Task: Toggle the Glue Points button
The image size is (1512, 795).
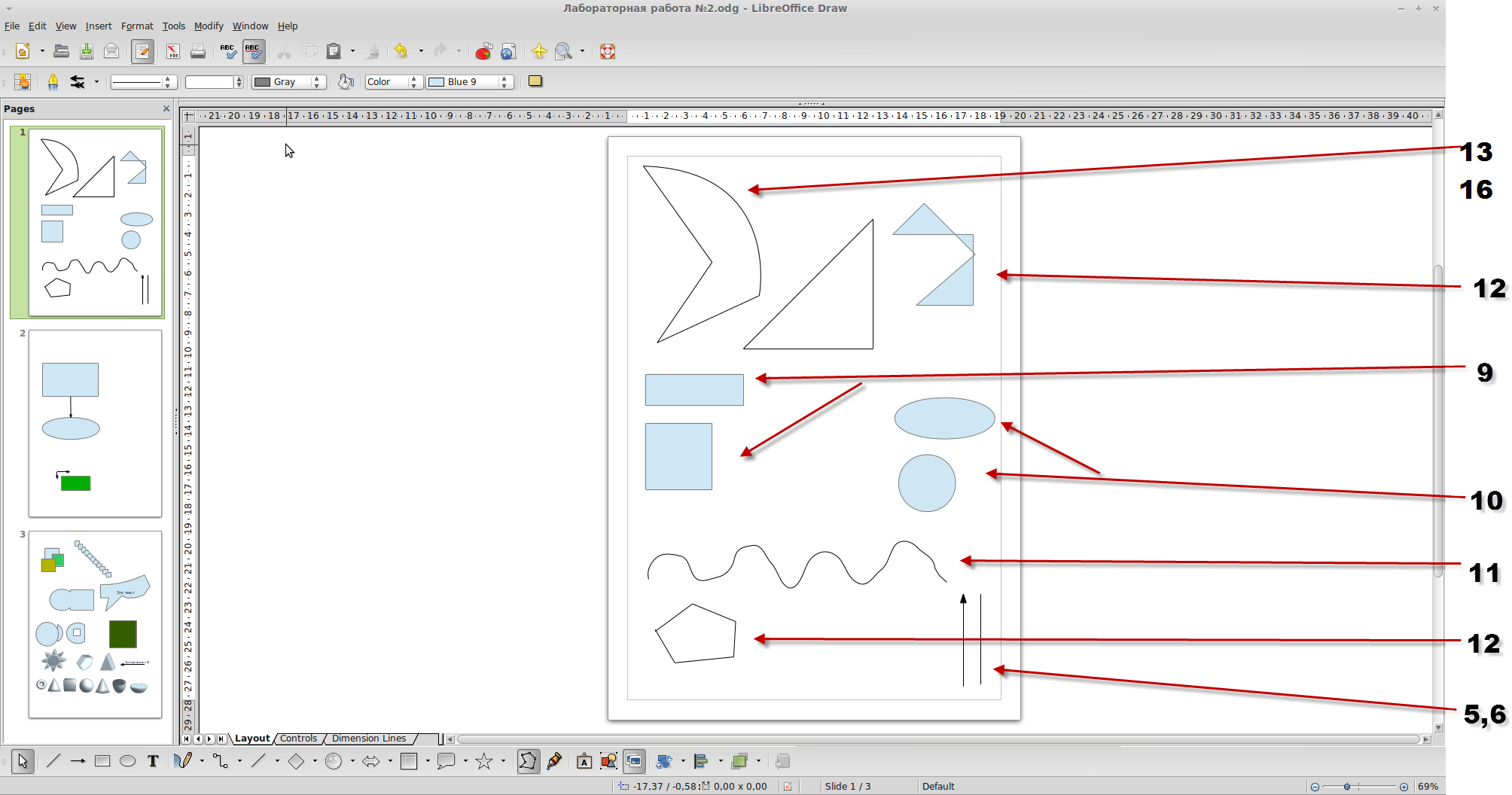Action: (554, 761)
